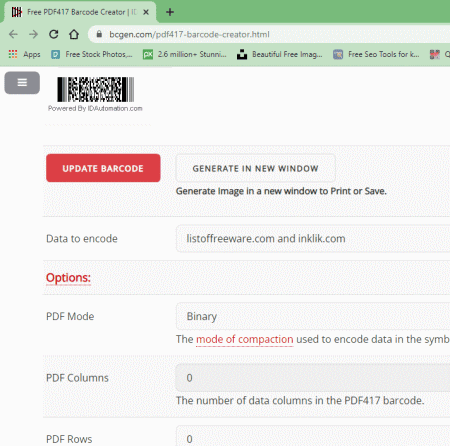The height and width of the screenshot is (446, 450).
Task: Click 'Powered By IDAutomation.com' text
Action: [x=95, y=108]
